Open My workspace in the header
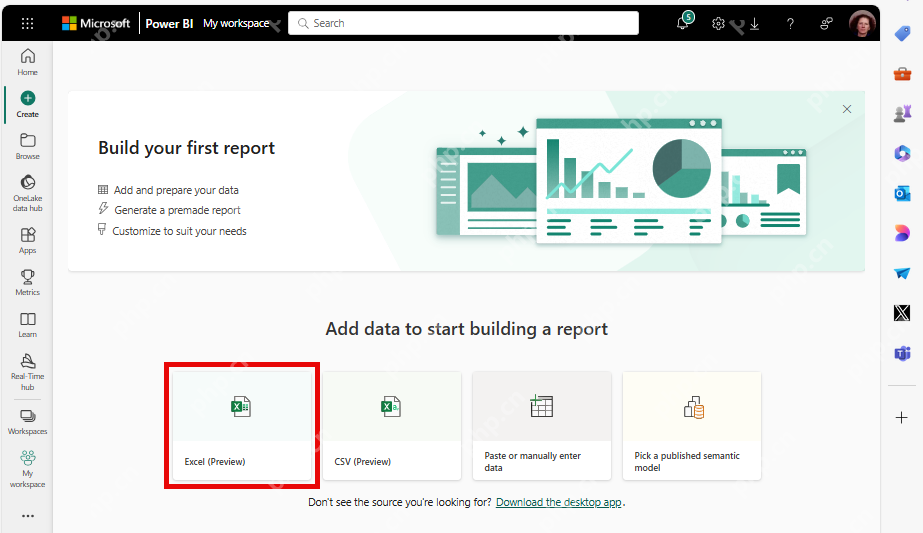Image resolution: width=923 pixels, height=533 pixels. point(236,24)
